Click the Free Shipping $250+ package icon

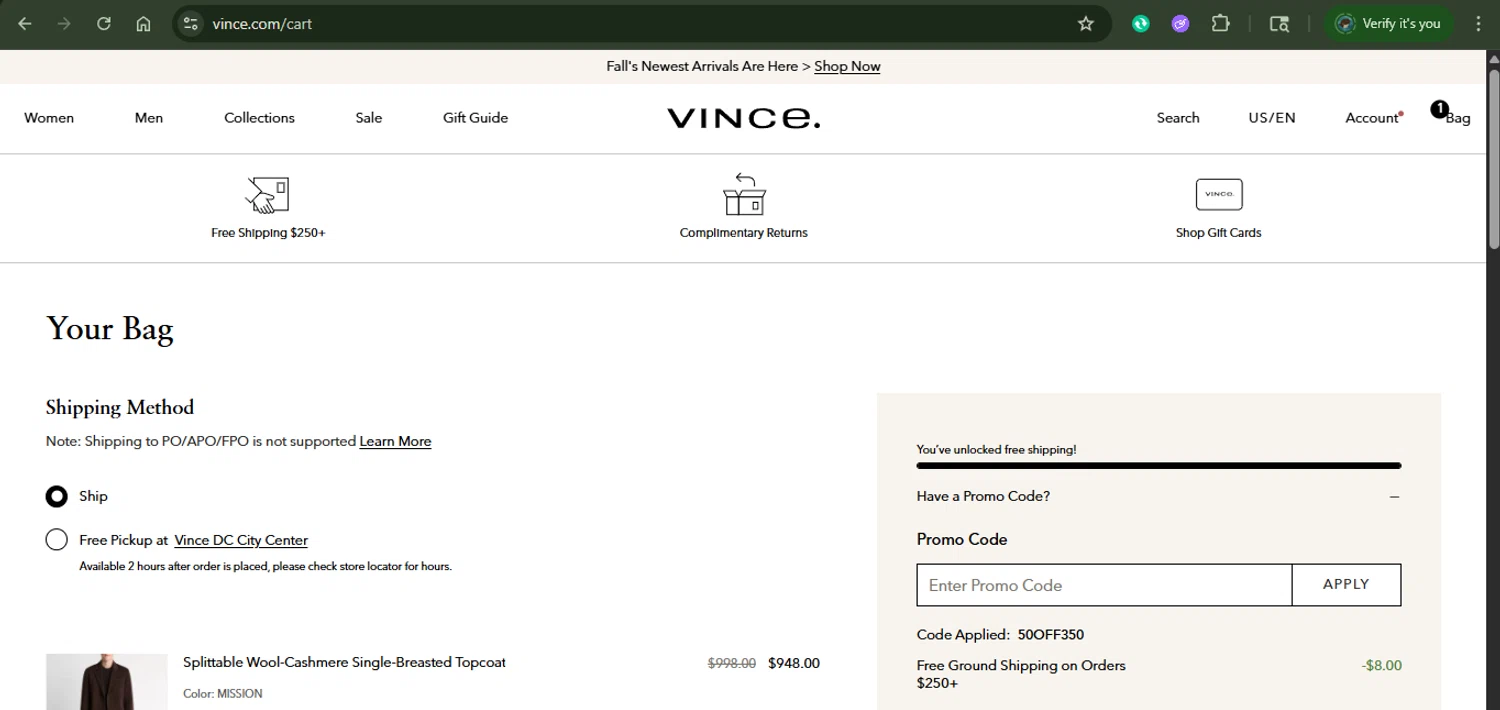click(267, 194)
